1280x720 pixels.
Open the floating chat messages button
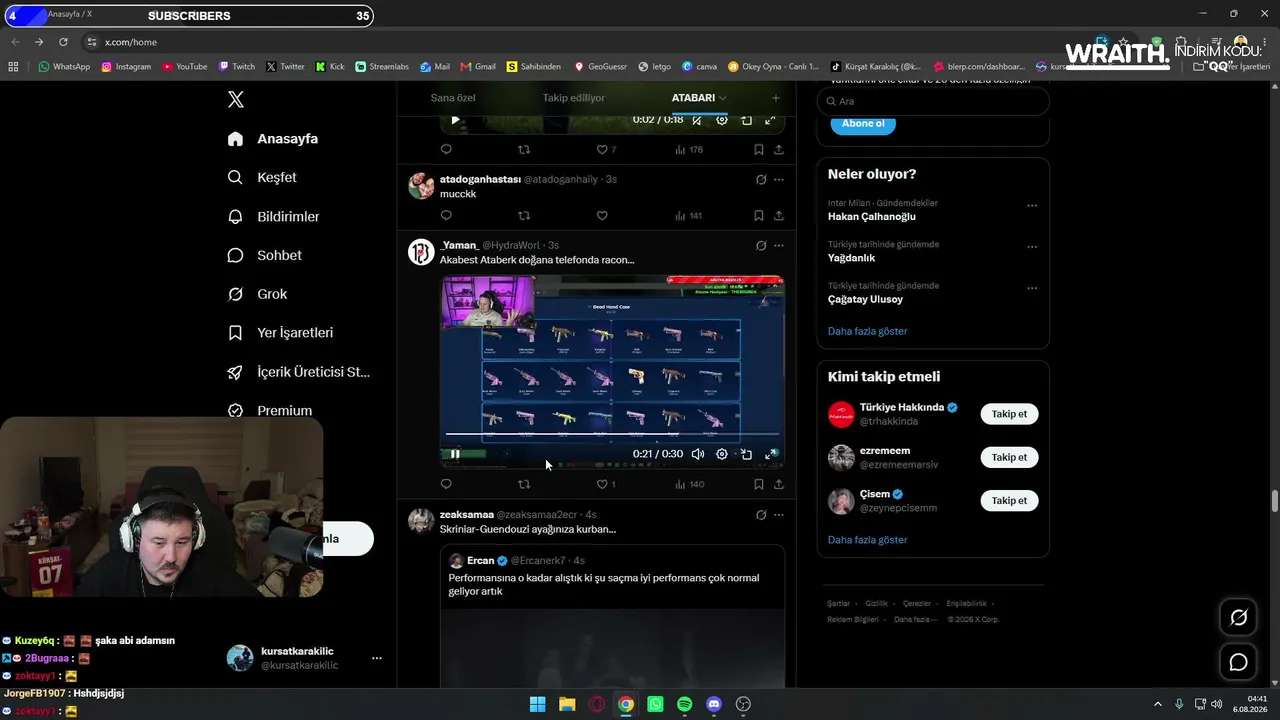click(1238, 662)
